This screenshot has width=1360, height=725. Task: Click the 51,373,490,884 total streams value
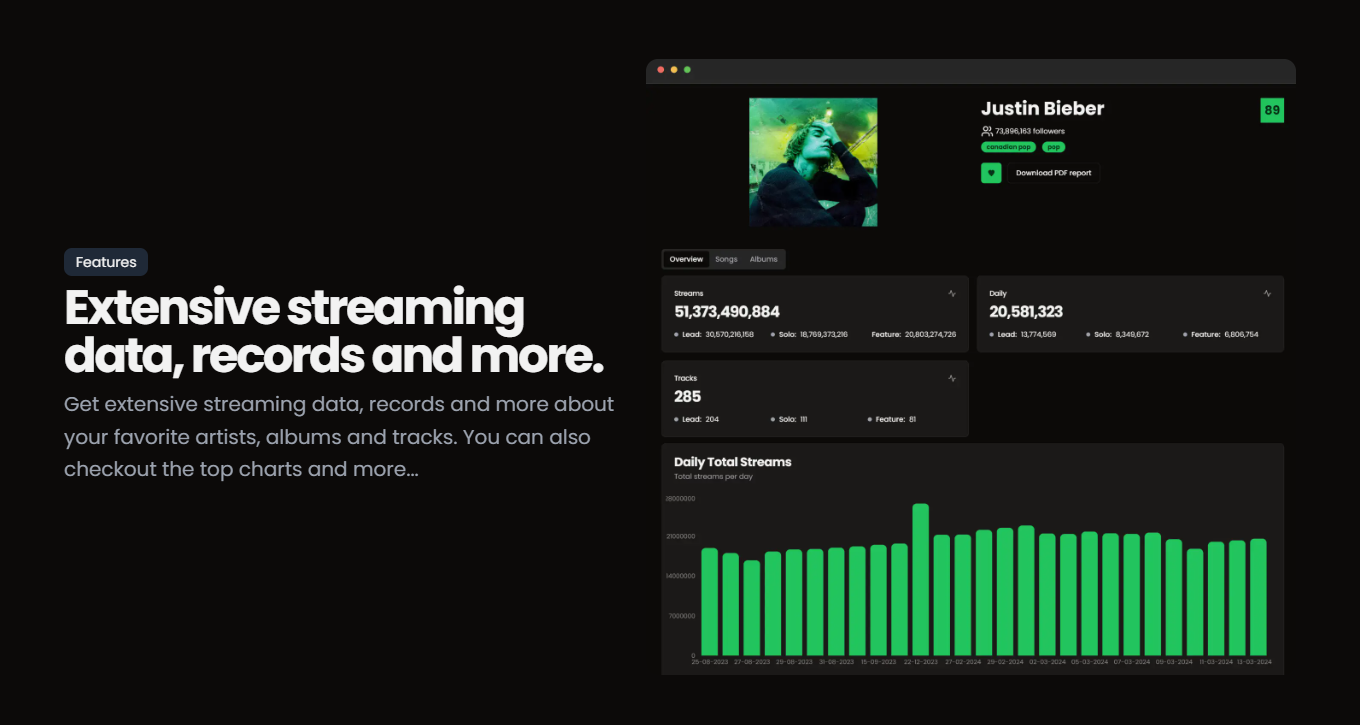(x=727, y=312)
